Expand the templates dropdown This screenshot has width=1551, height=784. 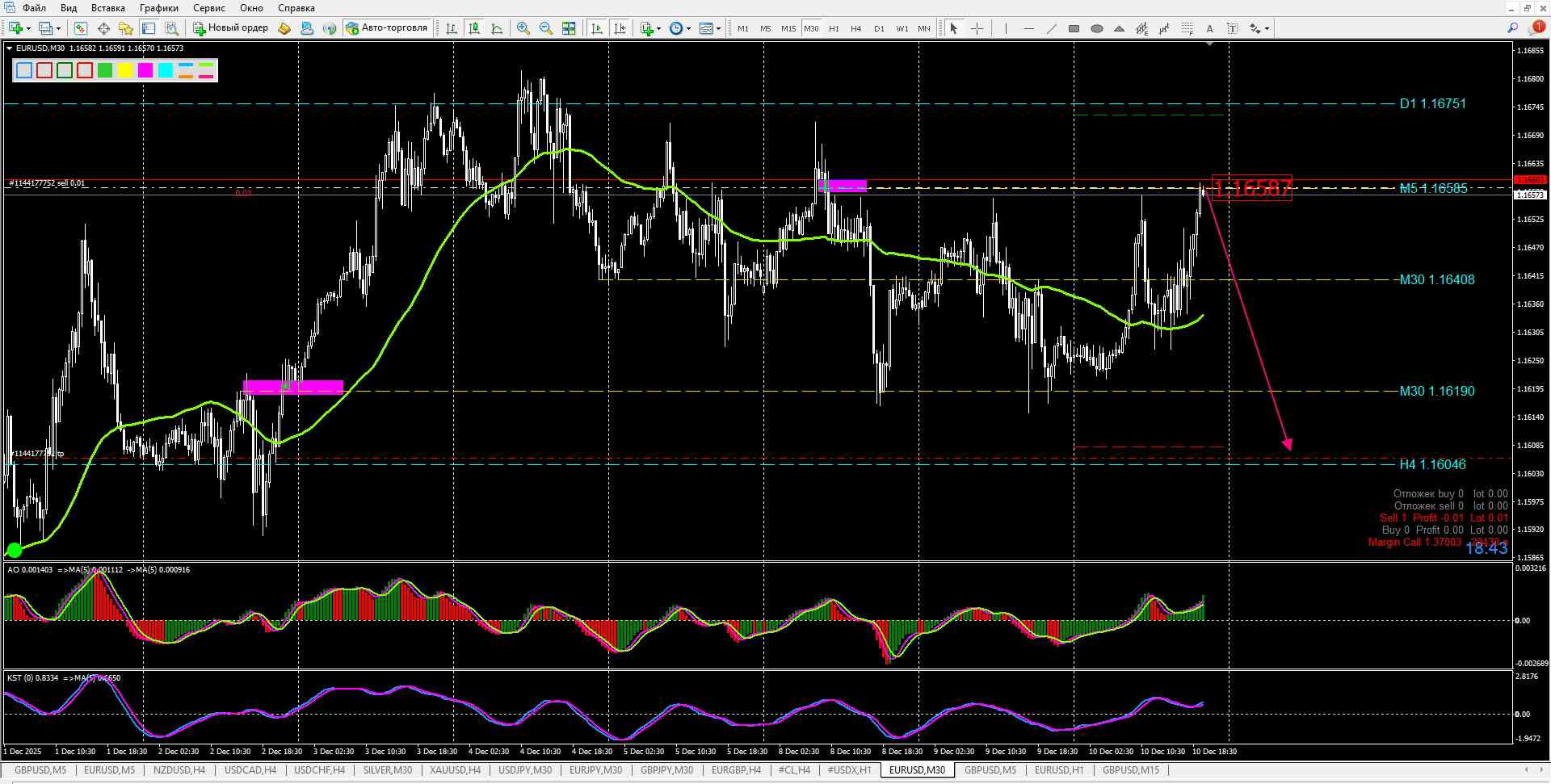click(x=718, y=28)
